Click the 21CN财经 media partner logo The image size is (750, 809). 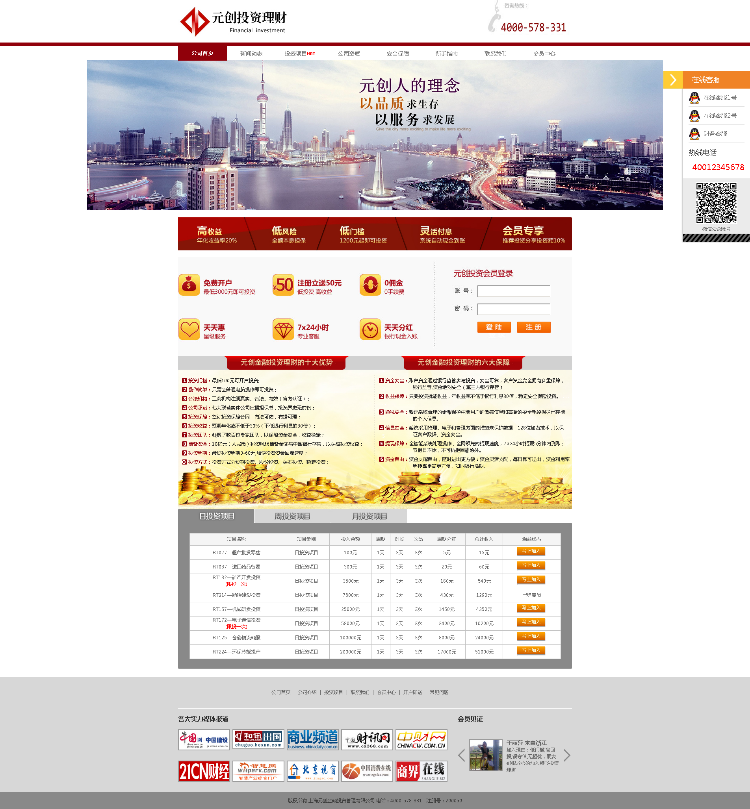point(204,771)
